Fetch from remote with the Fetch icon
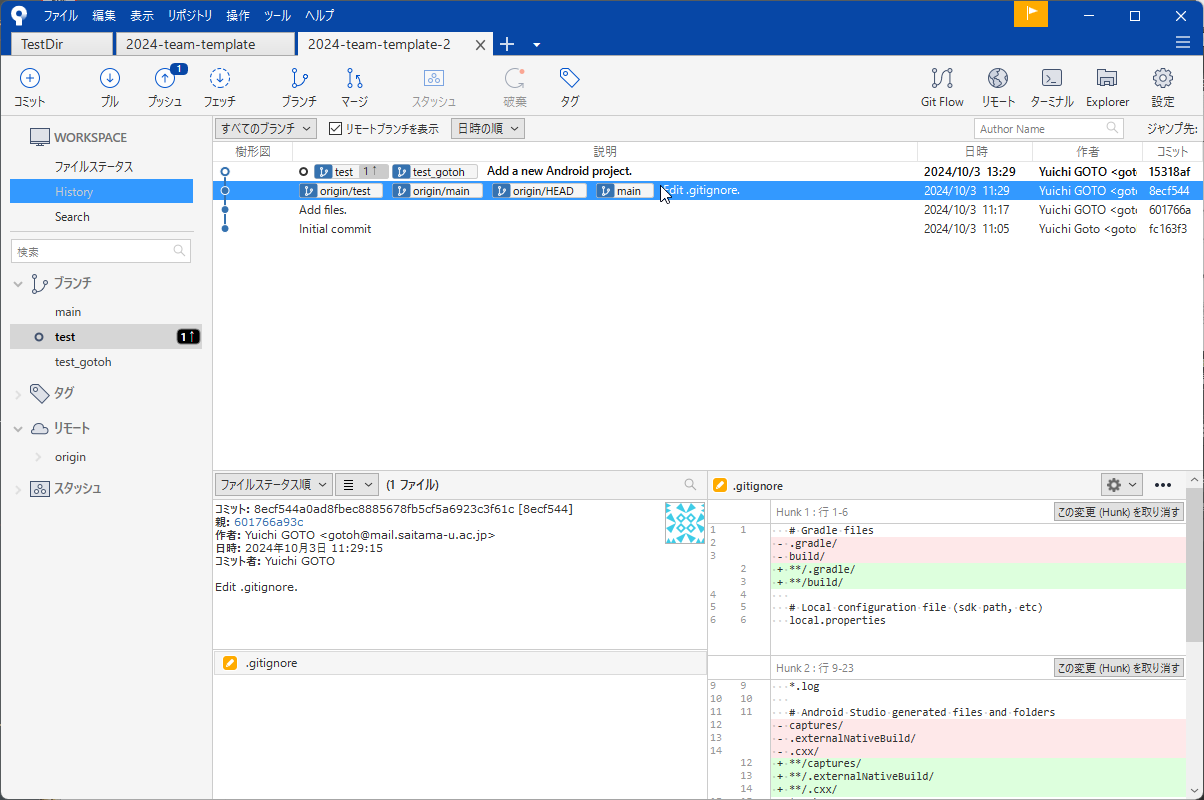 (x=220, y=79)
